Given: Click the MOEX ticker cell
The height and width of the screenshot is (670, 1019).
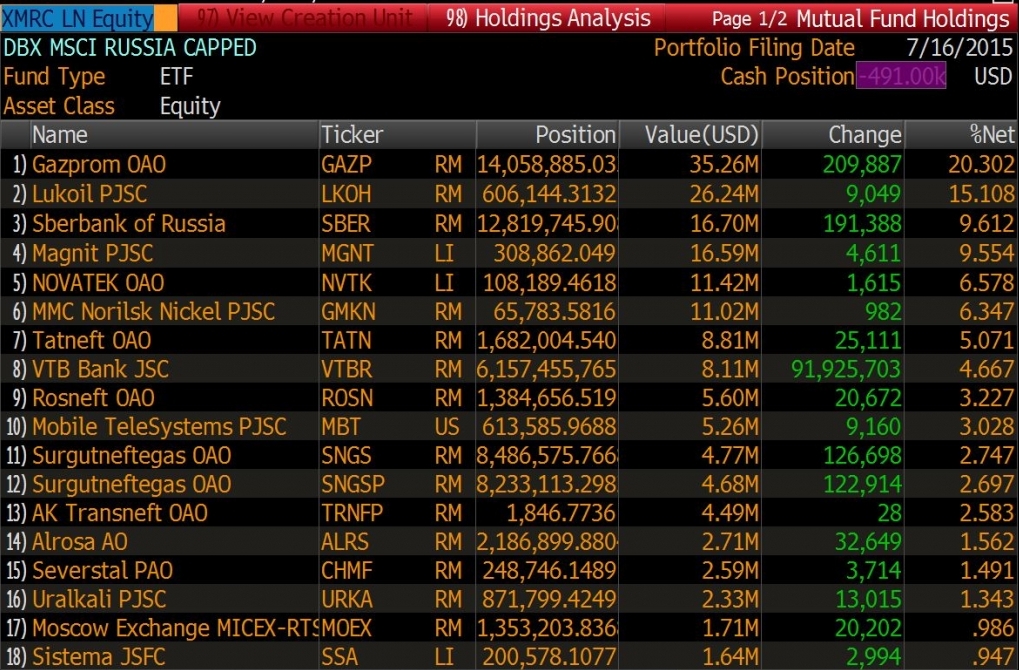Looking at the screenshot, I should click(x=346, y=628).
